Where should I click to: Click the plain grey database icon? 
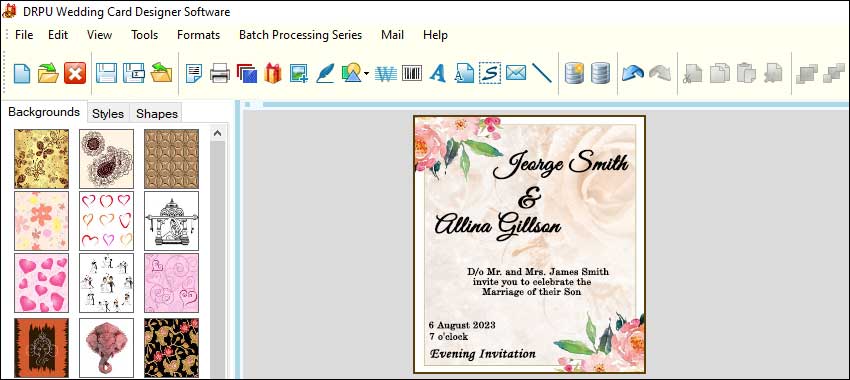coord(600,73)
